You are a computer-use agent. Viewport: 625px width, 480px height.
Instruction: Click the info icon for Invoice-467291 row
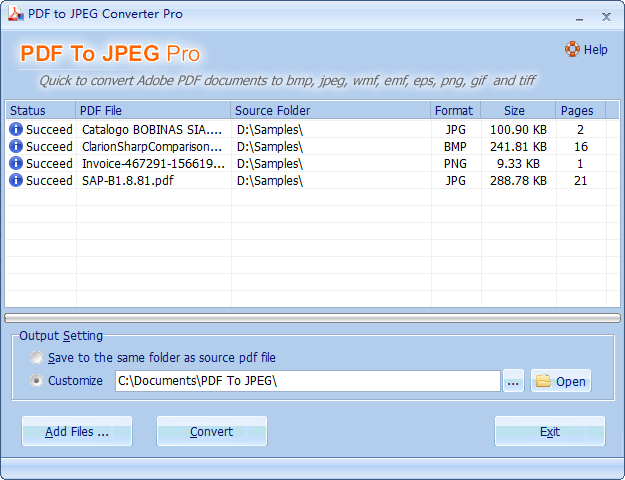click(15, 163)
